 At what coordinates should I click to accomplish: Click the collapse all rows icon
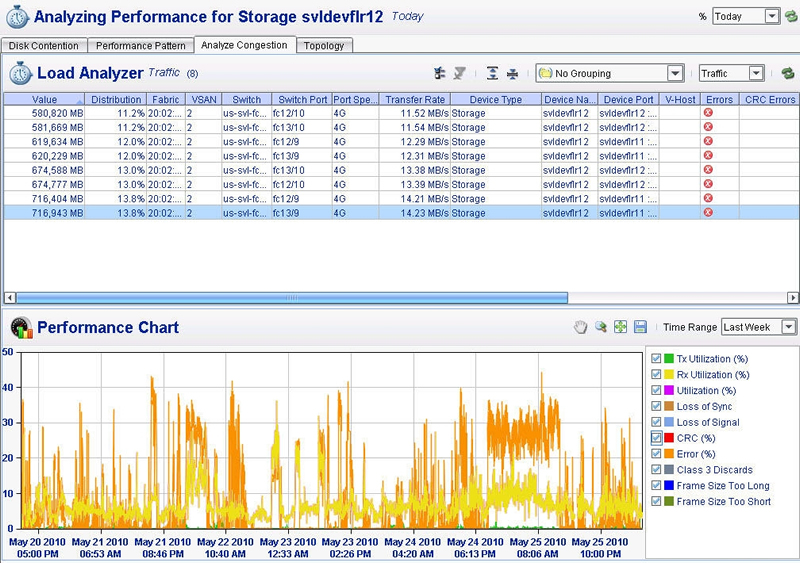513,73
